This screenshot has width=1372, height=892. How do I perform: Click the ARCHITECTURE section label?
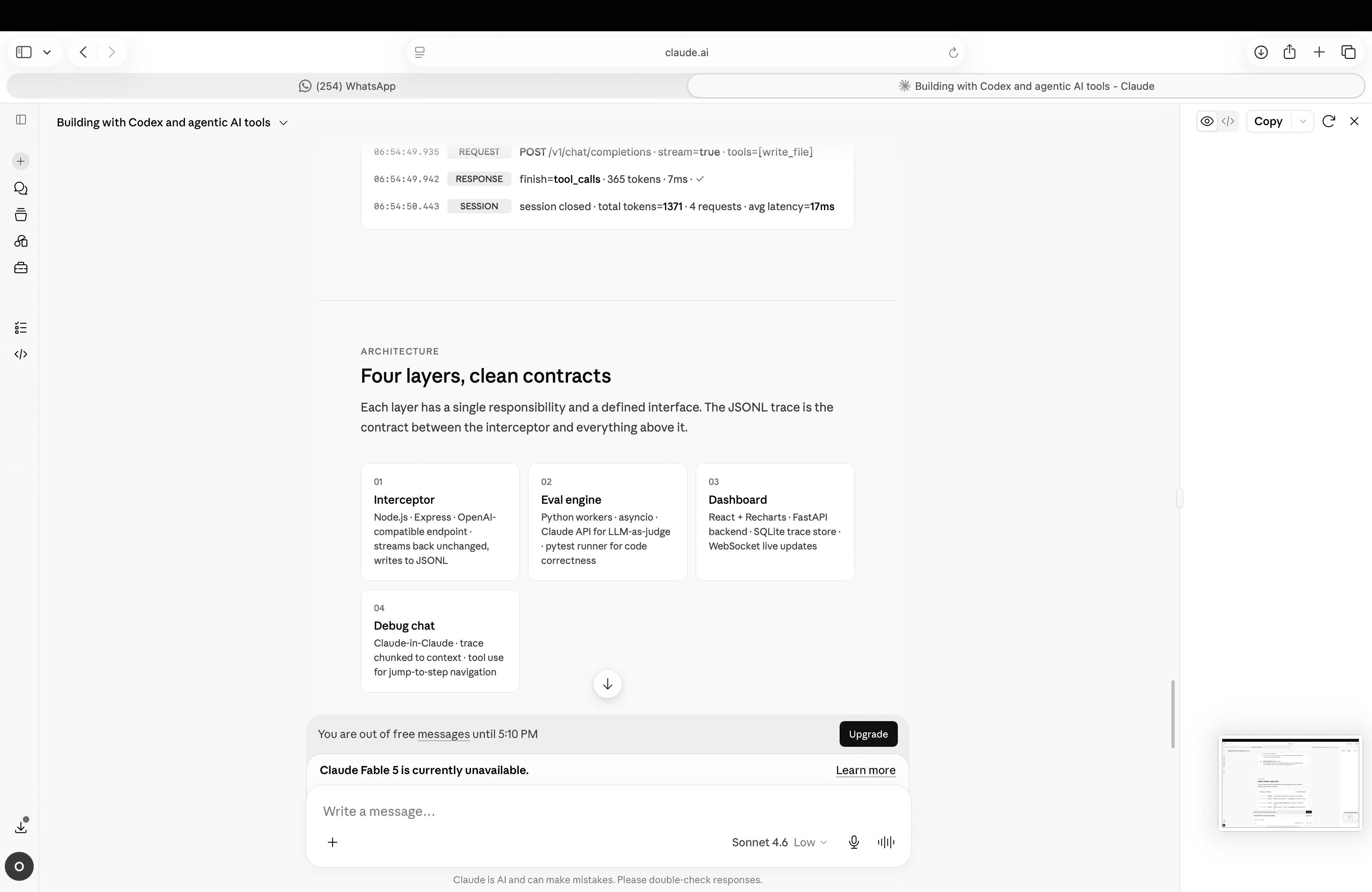tap(400, 351)
